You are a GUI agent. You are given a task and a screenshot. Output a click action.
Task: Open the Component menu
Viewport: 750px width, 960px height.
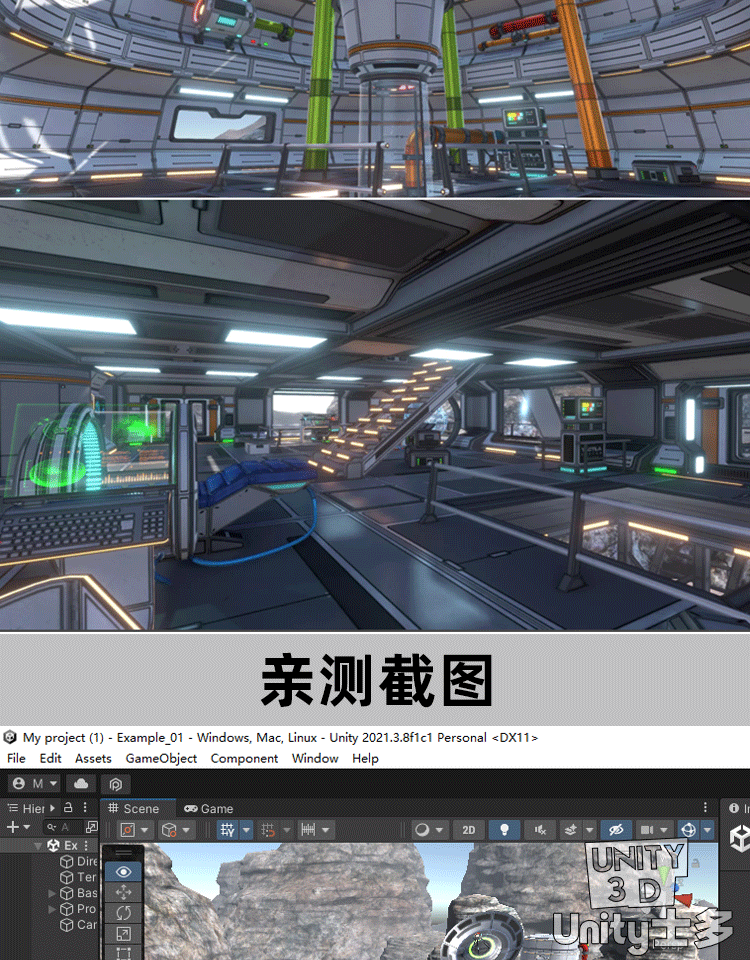pos(244,758)
